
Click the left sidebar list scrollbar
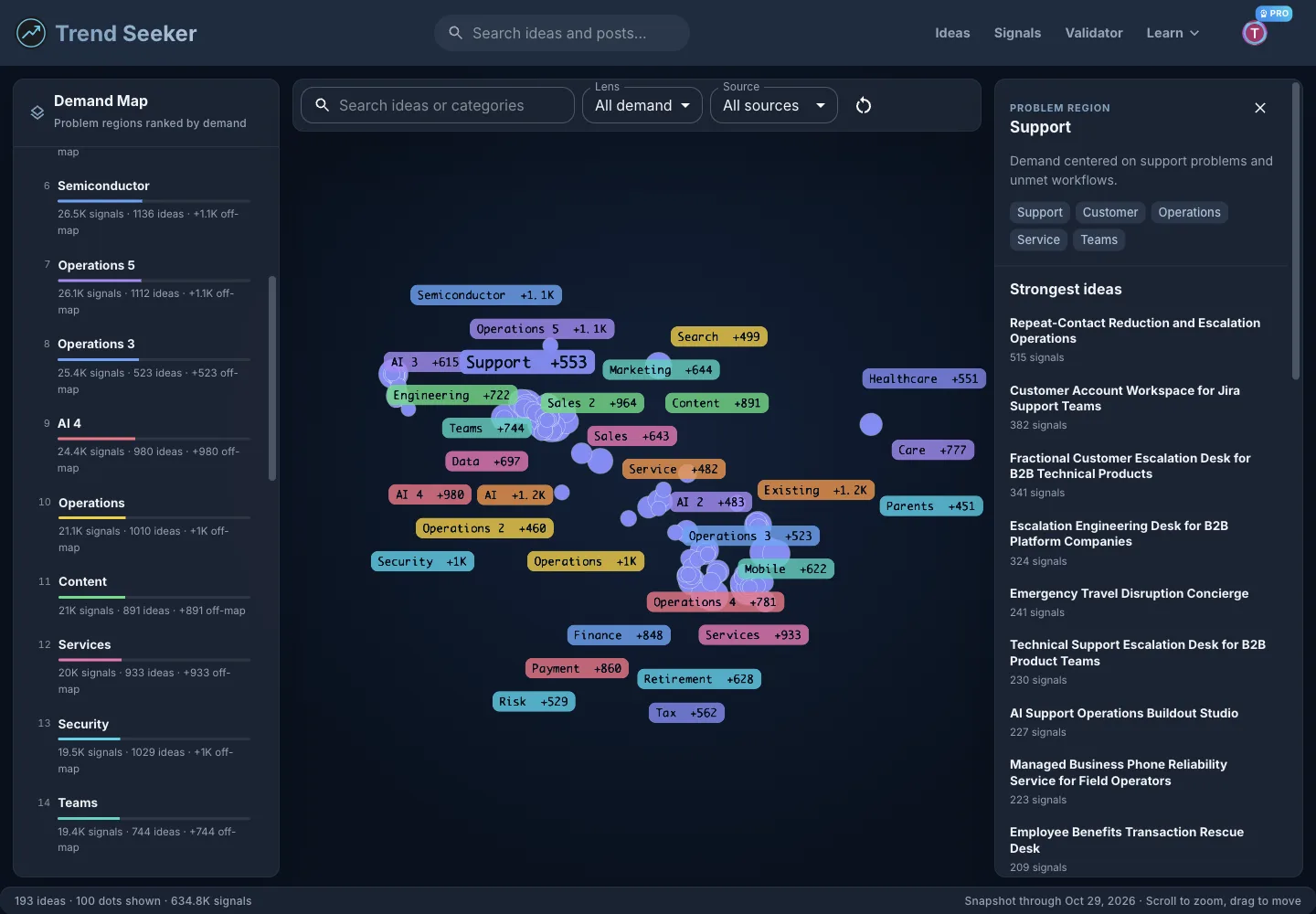(272, 377)
